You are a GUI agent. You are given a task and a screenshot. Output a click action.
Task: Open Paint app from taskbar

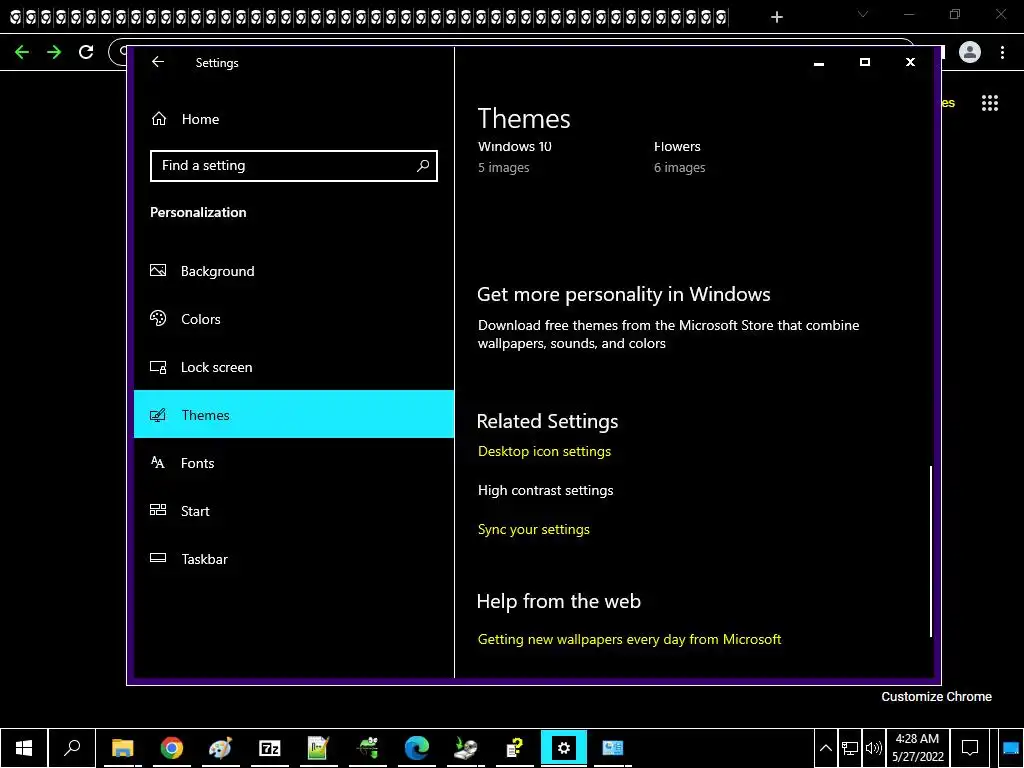(x=220, y=748)
